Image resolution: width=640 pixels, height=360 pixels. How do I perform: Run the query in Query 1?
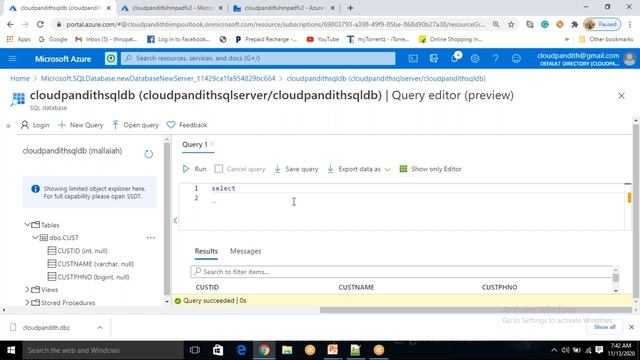click(195, 169)
